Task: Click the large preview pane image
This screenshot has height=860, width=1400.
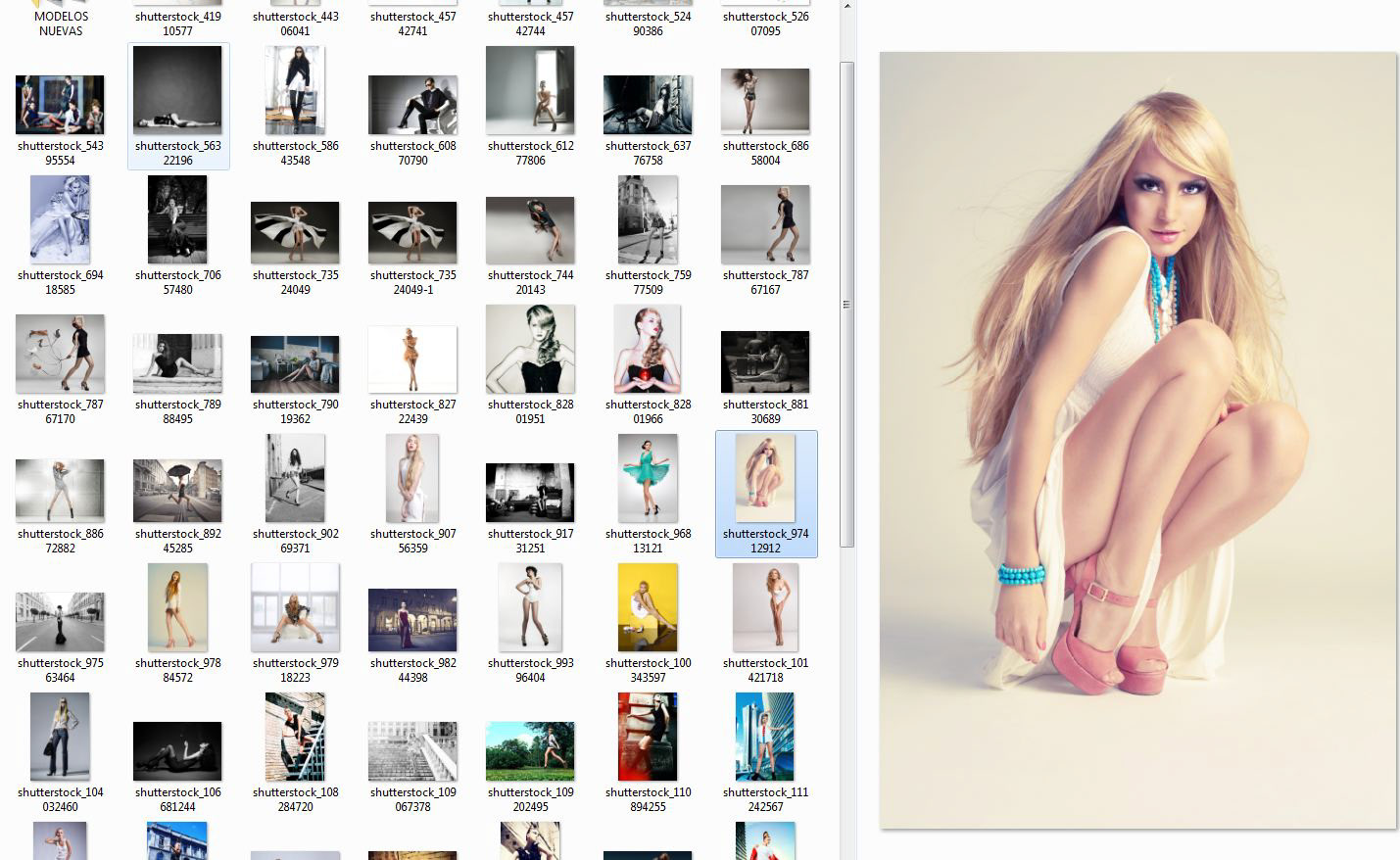Action: tap(1137, 440)
